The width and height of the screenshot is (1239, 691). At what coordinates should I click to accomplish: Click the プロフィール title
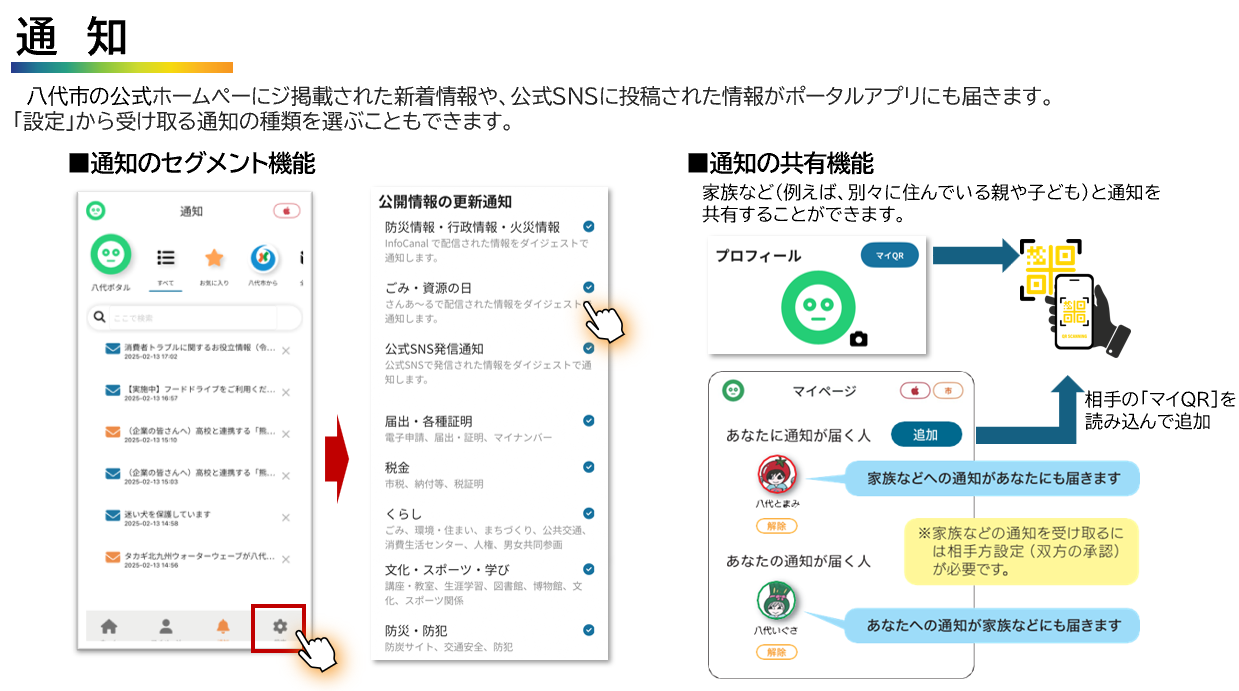(758, 255)
